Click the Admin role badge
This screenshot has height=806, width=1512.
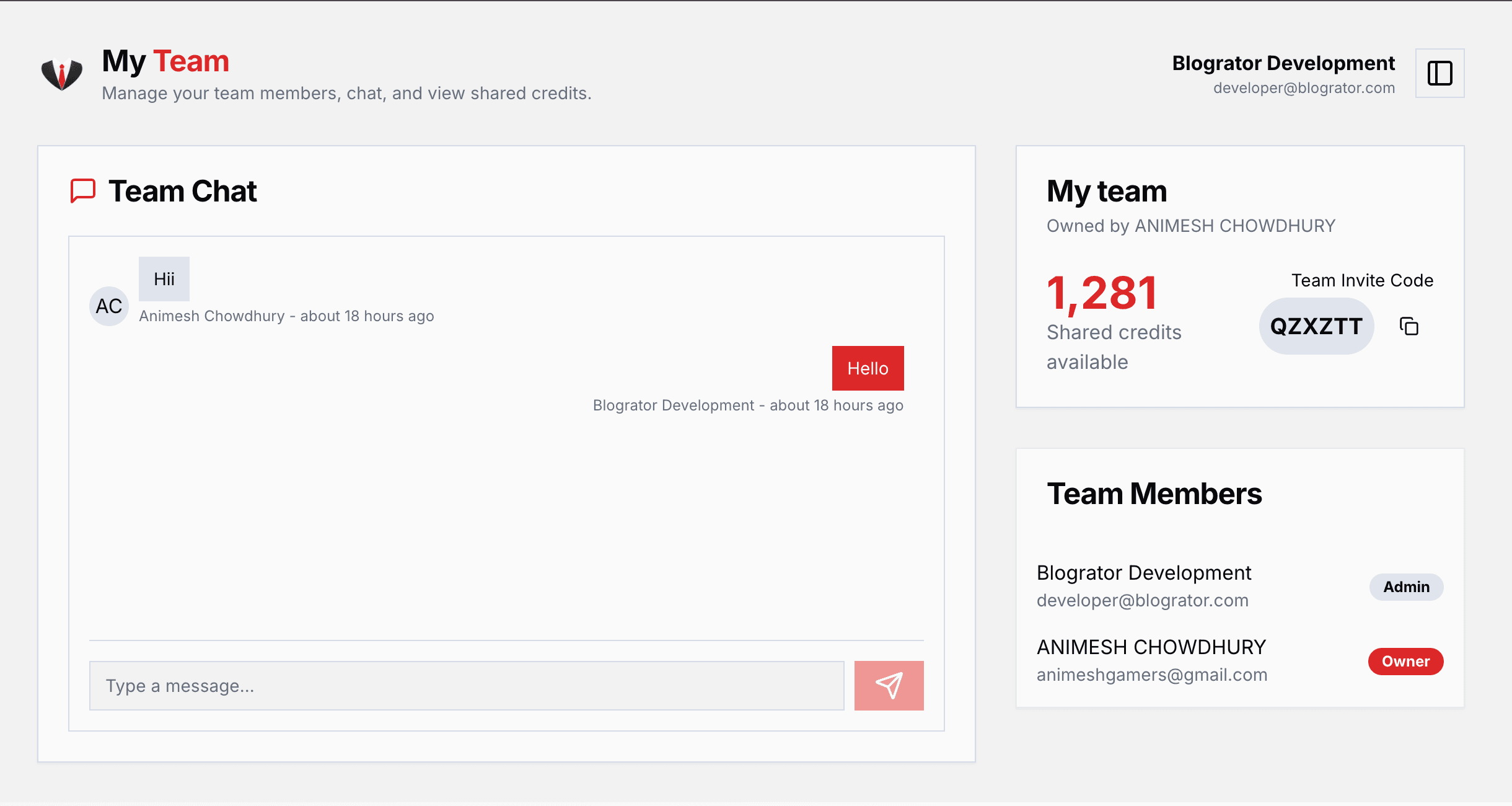pos(1406,587)
